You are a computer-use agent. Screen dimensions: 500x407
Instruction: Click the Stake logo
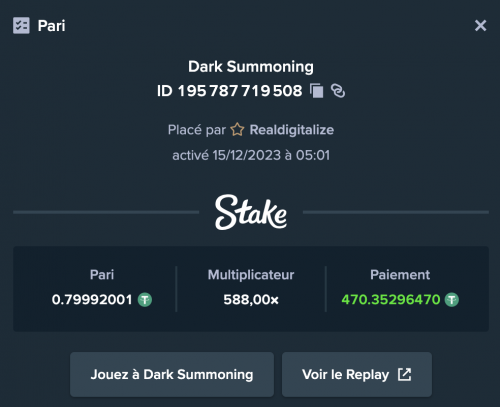tap(251, 212)
